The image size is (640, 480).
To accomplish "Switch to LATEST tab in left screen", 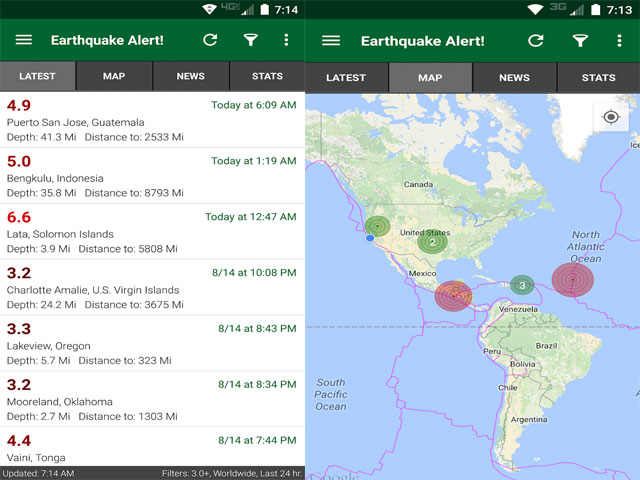I will pyautogui.click(x=37, y=76).
